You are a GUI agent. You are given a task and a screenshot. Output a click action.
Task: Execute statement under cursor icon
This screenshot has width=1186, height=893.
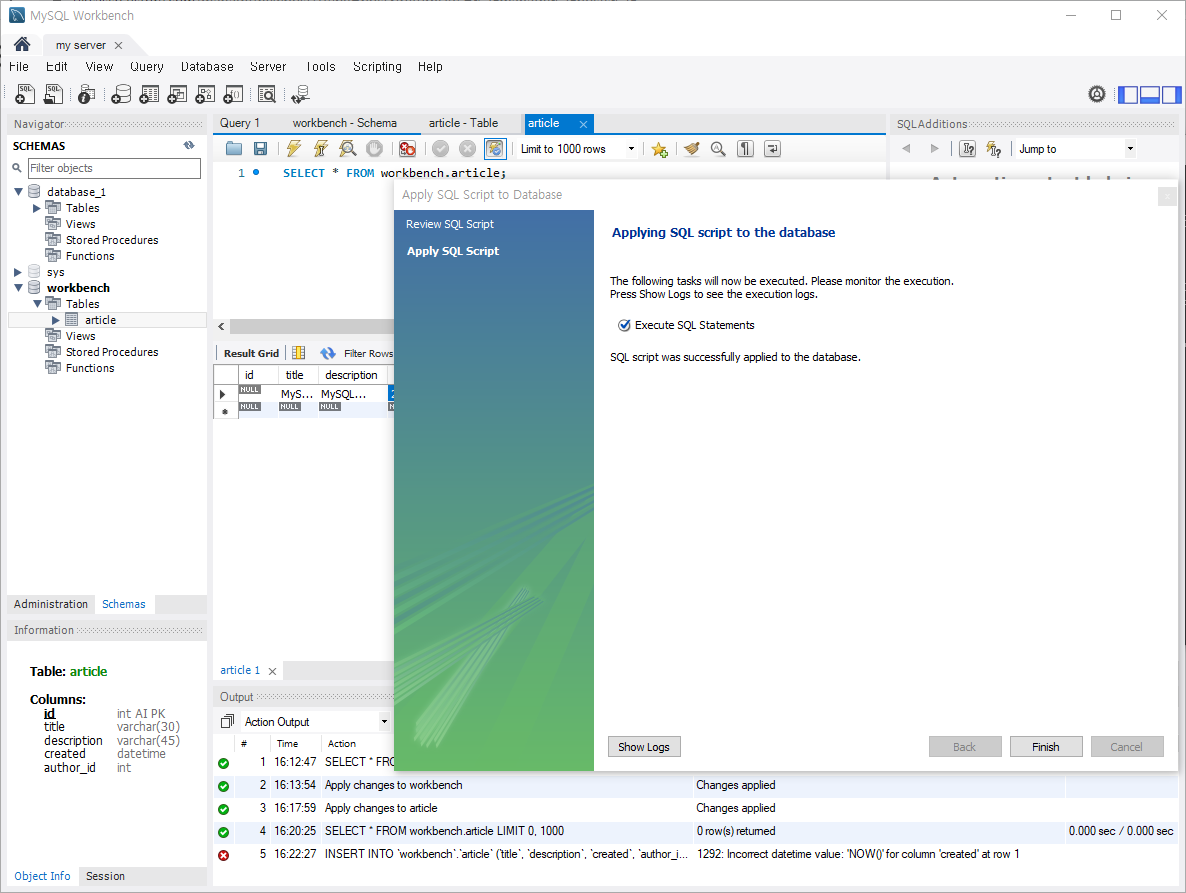click(321, 149)
